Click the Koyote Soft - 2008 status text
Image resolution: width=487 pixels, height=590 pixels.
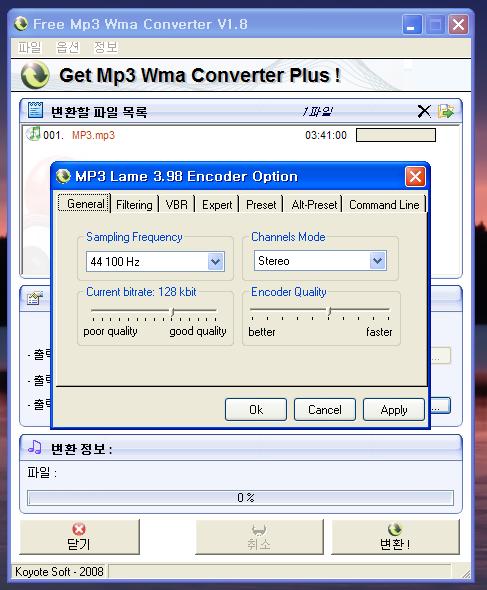click(x=59, y=572)
